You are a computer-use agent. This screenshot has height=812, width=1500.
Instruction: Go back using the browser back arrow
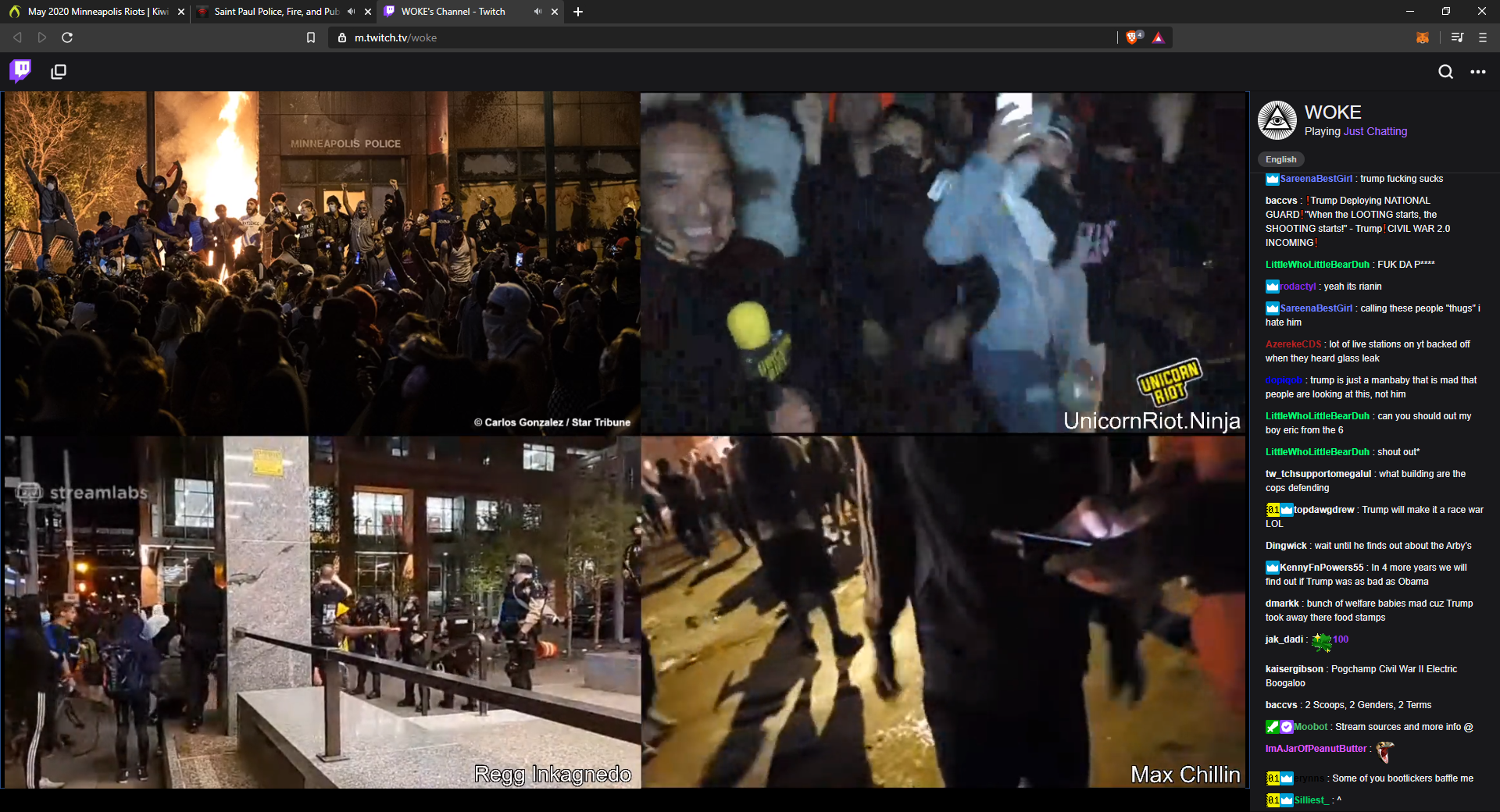pyautogui.click(x=17, y=37)
